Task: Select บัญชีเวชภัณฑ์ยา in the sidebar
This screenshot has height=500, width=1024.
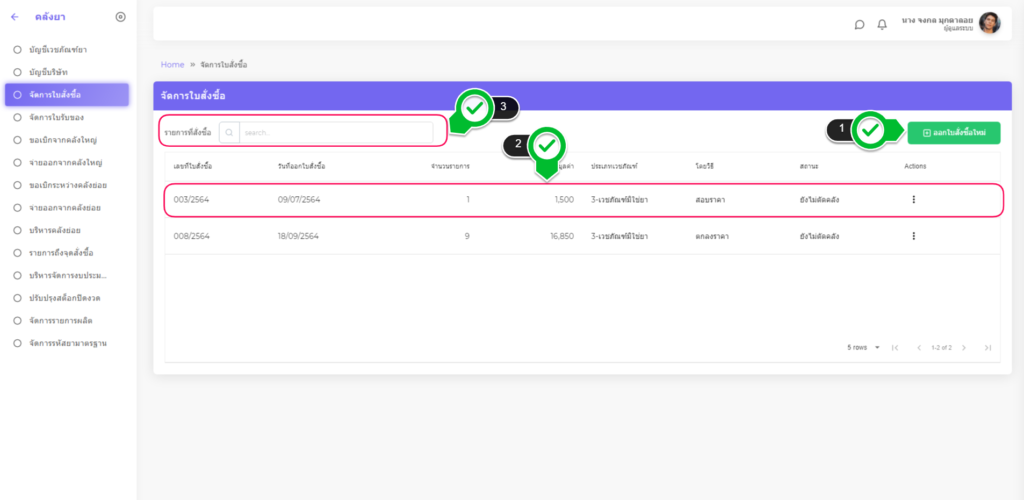Action: coord(64,49)
